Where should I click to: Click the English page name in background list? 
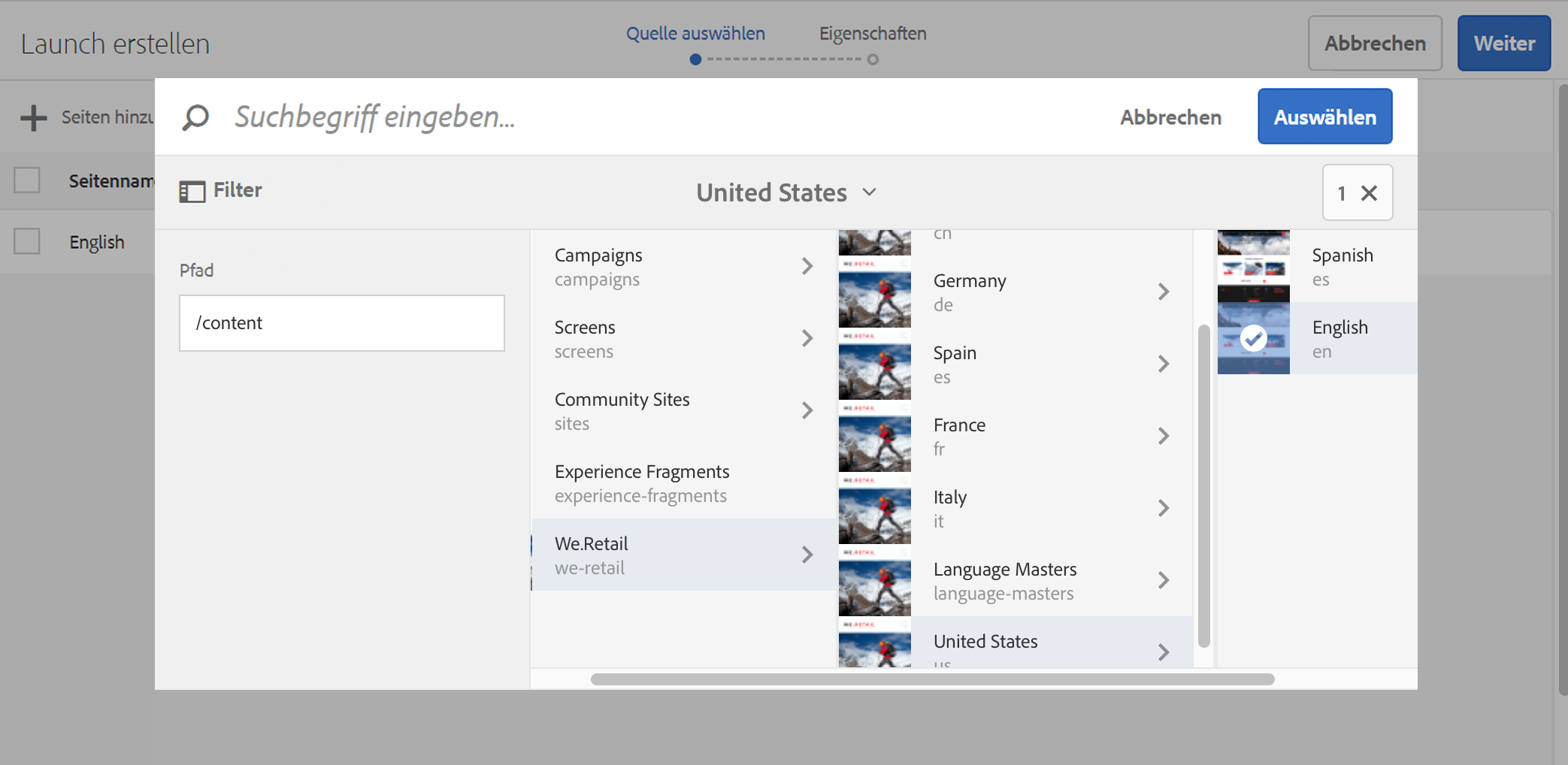[97, 242]
